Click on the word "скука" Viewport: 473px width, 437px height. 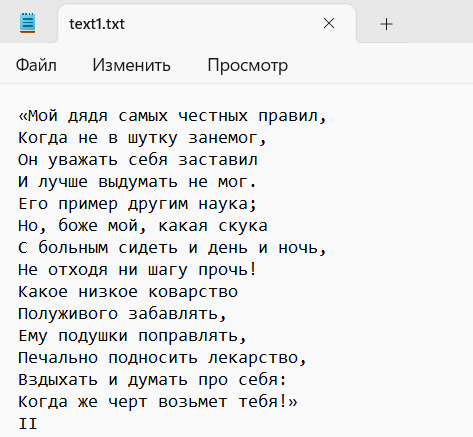pos(243,226)
